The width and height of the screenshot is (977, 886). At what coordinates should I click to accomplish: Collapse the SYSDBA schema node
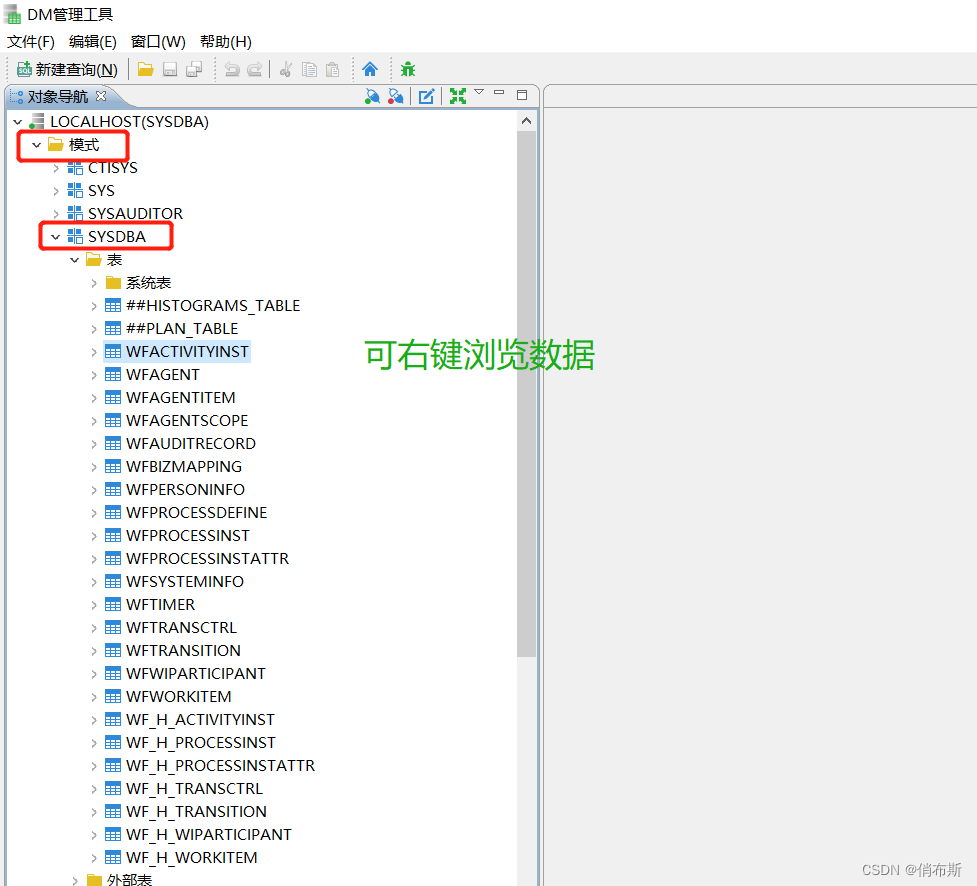55,237
